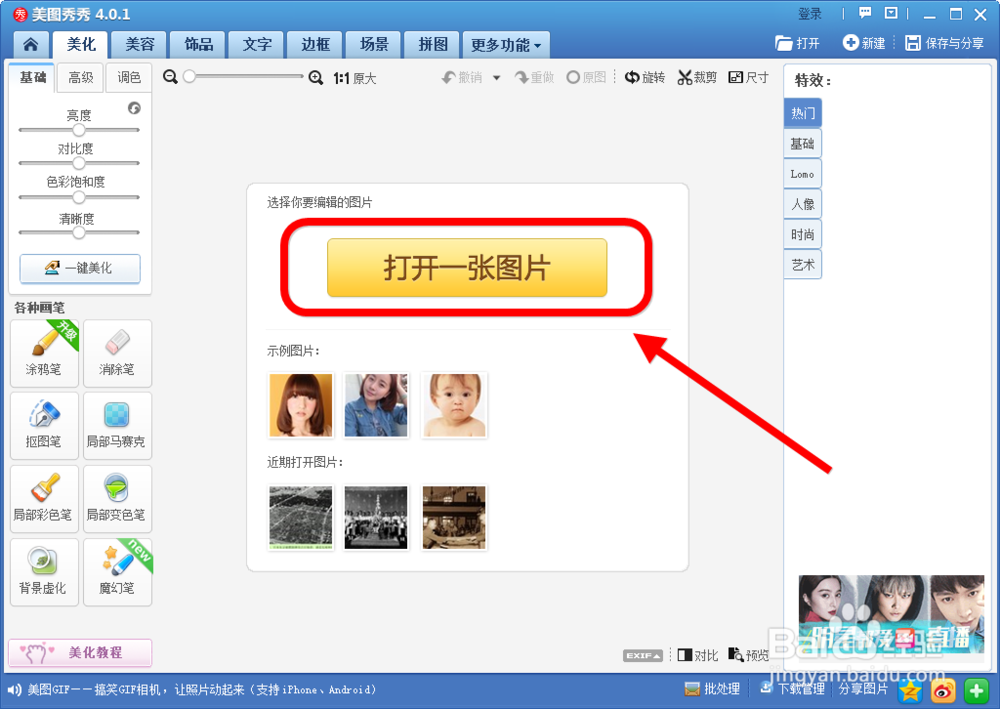Screen dimensions: 1000x709
Task: Click the 登录 link
Action: point(810,14)
